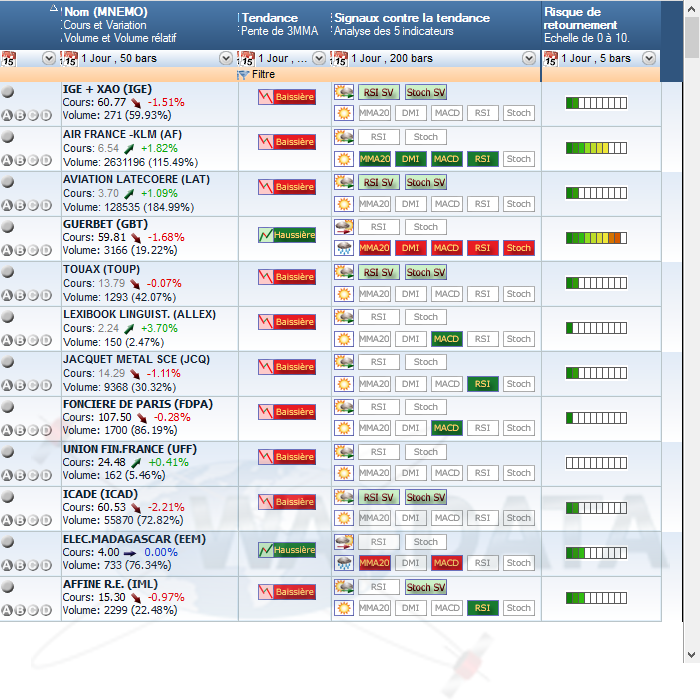This screenshot has height=700, width=700.
Task: Click the cloud-with-arrow icon in GUERBET's upper signal row
Action: tap(344, 227)
